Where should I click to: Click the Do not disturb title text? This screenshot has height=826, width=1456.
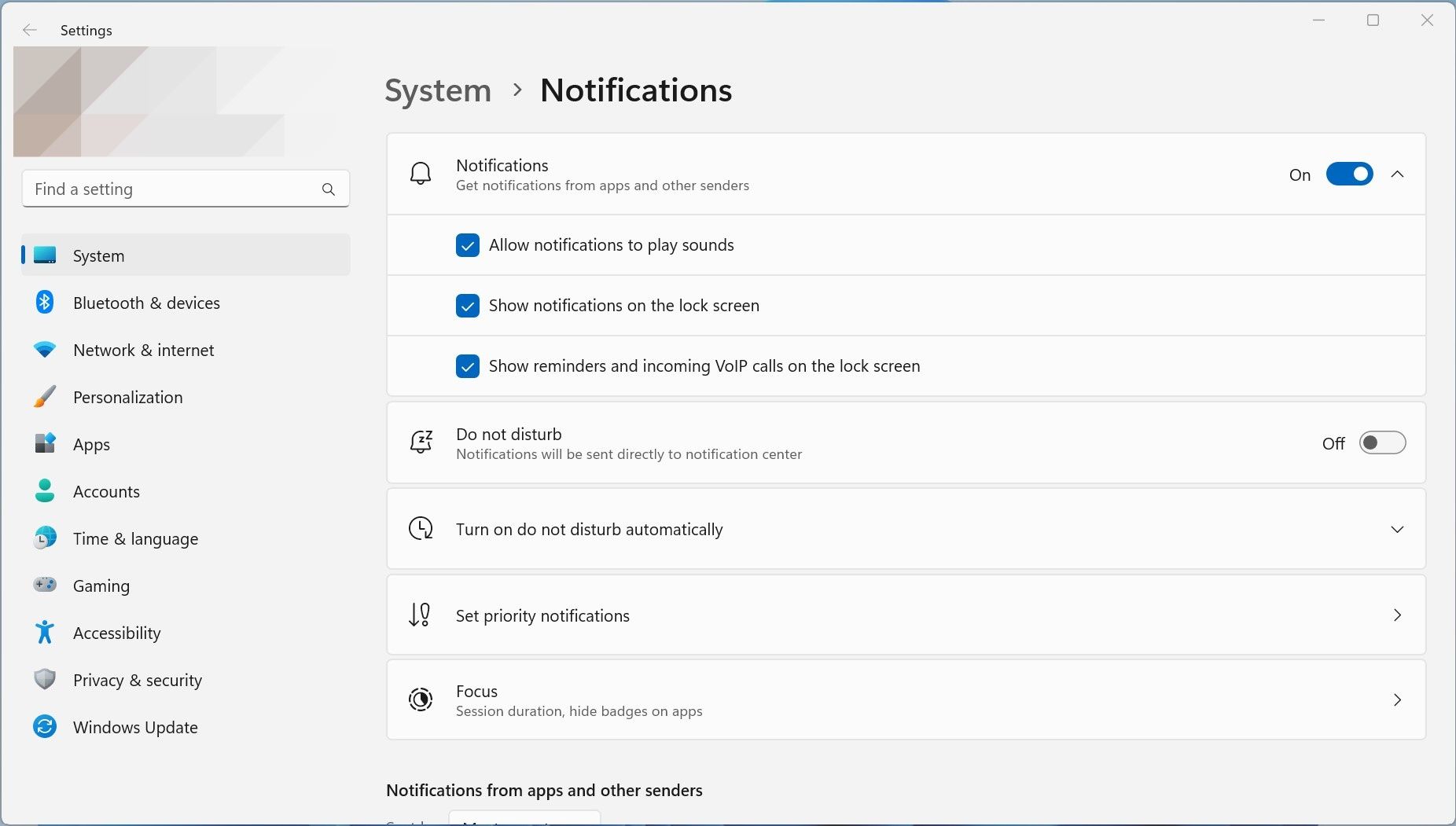509,434
